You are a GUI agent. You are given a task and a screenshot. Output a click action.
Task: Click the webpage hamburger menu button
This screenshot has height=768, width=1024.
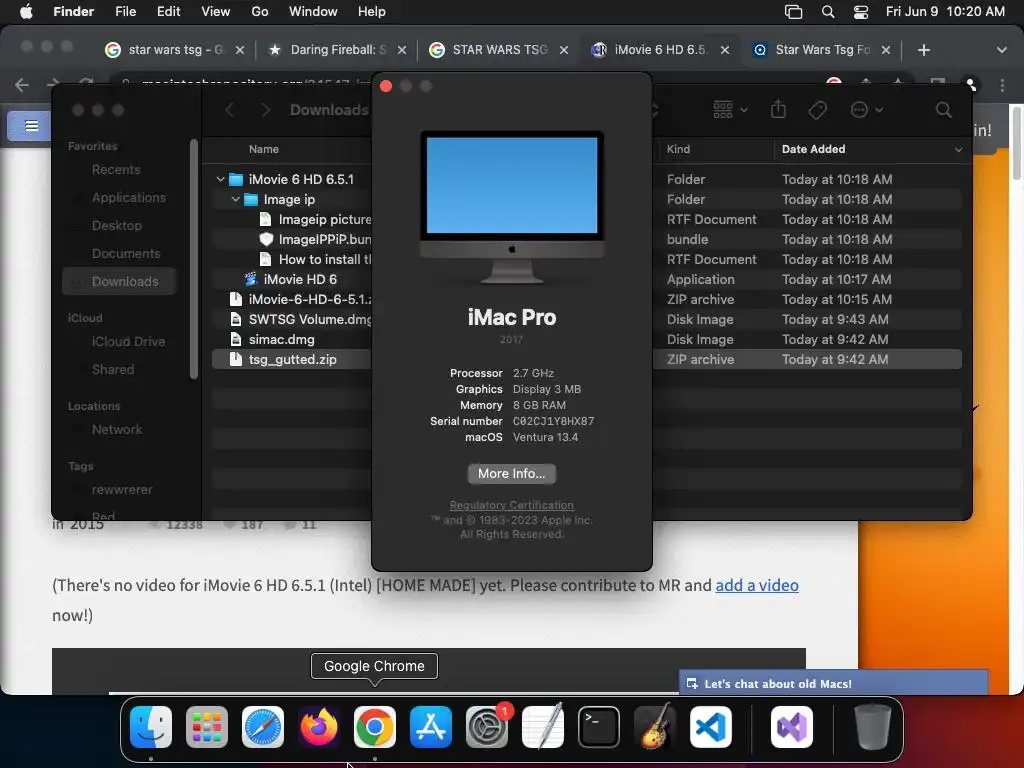click(31, 126)
